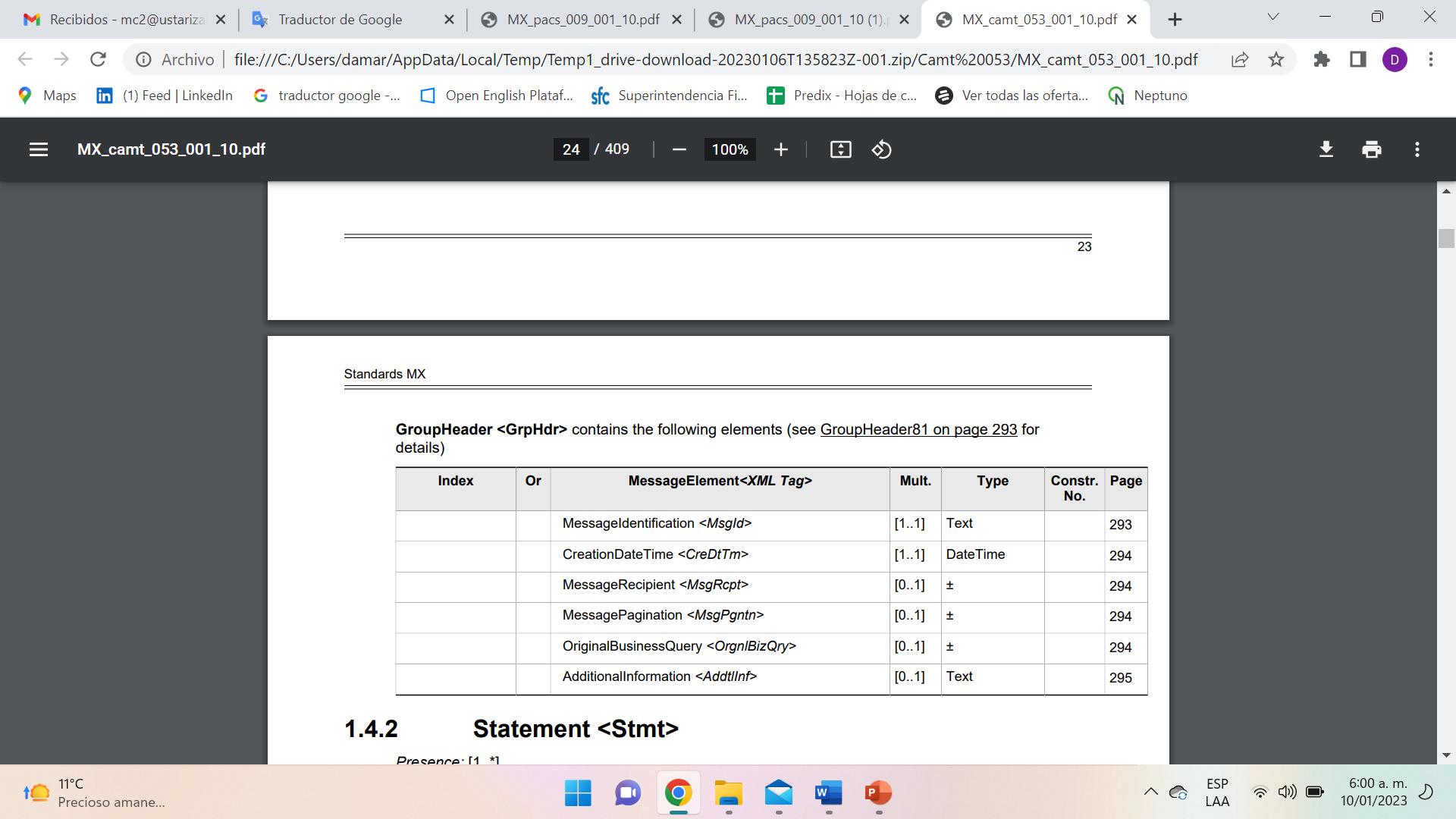Viewport: 1456px width, 819px height.
Task: Rotate the PDF counterclockwise
Action: pyautogui.click(x=881, y=149)
